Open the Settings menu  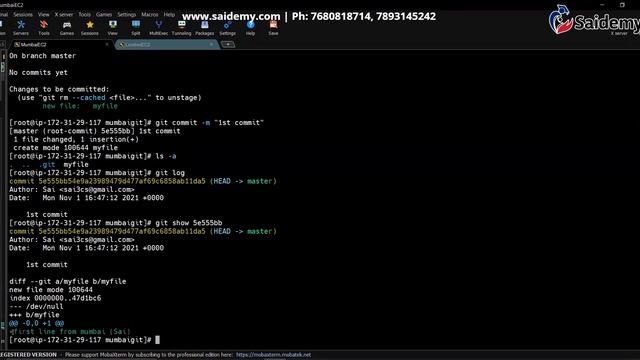point(127,14)
